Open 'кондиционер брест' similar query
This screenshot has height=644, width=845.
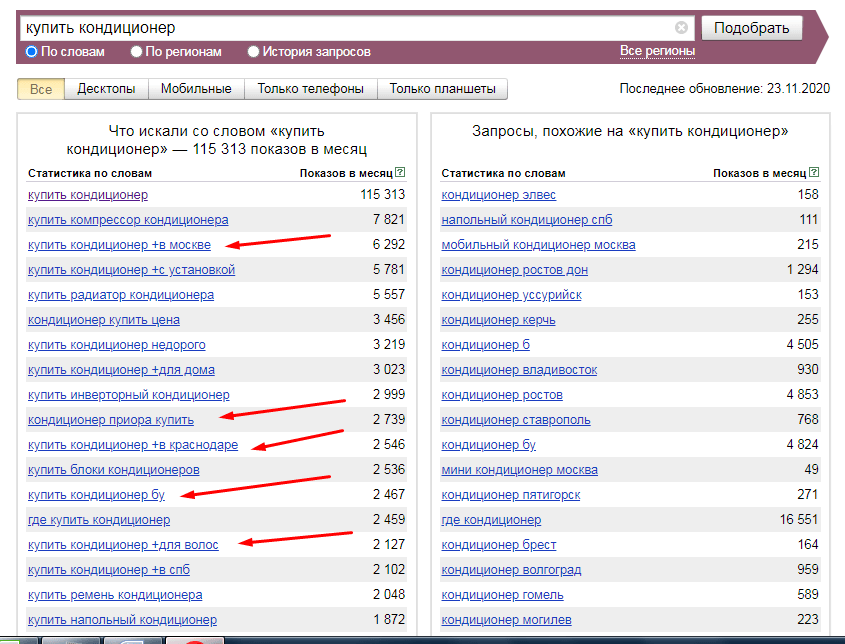(499, 545)
